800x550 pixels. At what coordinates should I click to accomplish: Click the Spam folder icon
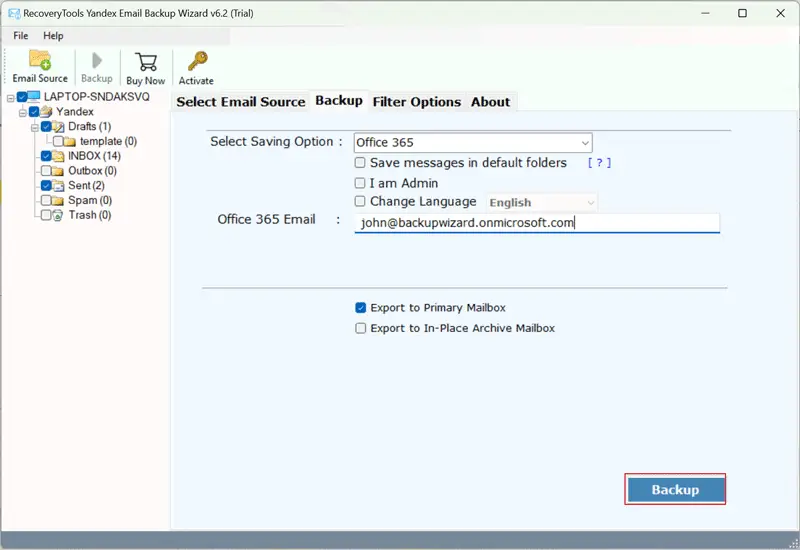tap(58, 201)
